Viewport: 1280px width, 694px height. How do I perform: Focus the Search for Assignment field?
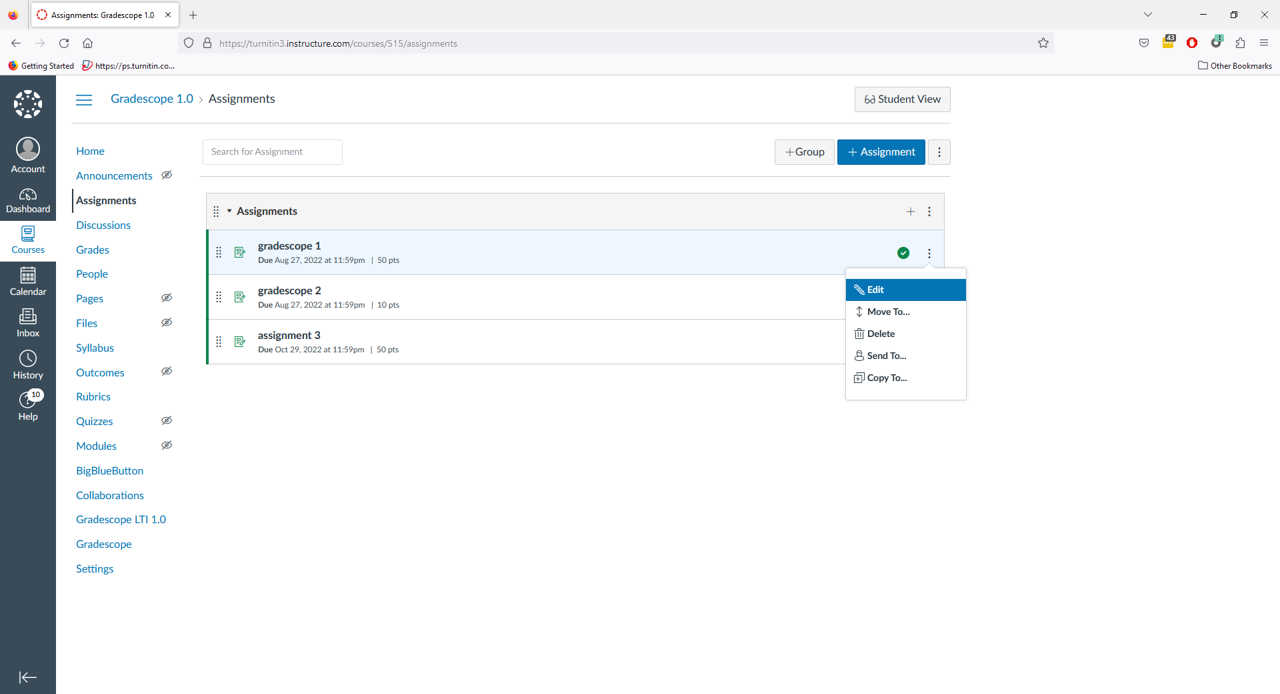(x=273, y=152)
